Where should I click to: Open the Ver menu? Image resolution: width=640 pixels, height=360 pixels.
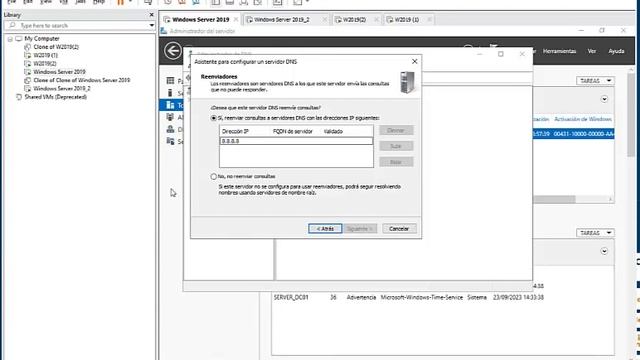[592, 51]
